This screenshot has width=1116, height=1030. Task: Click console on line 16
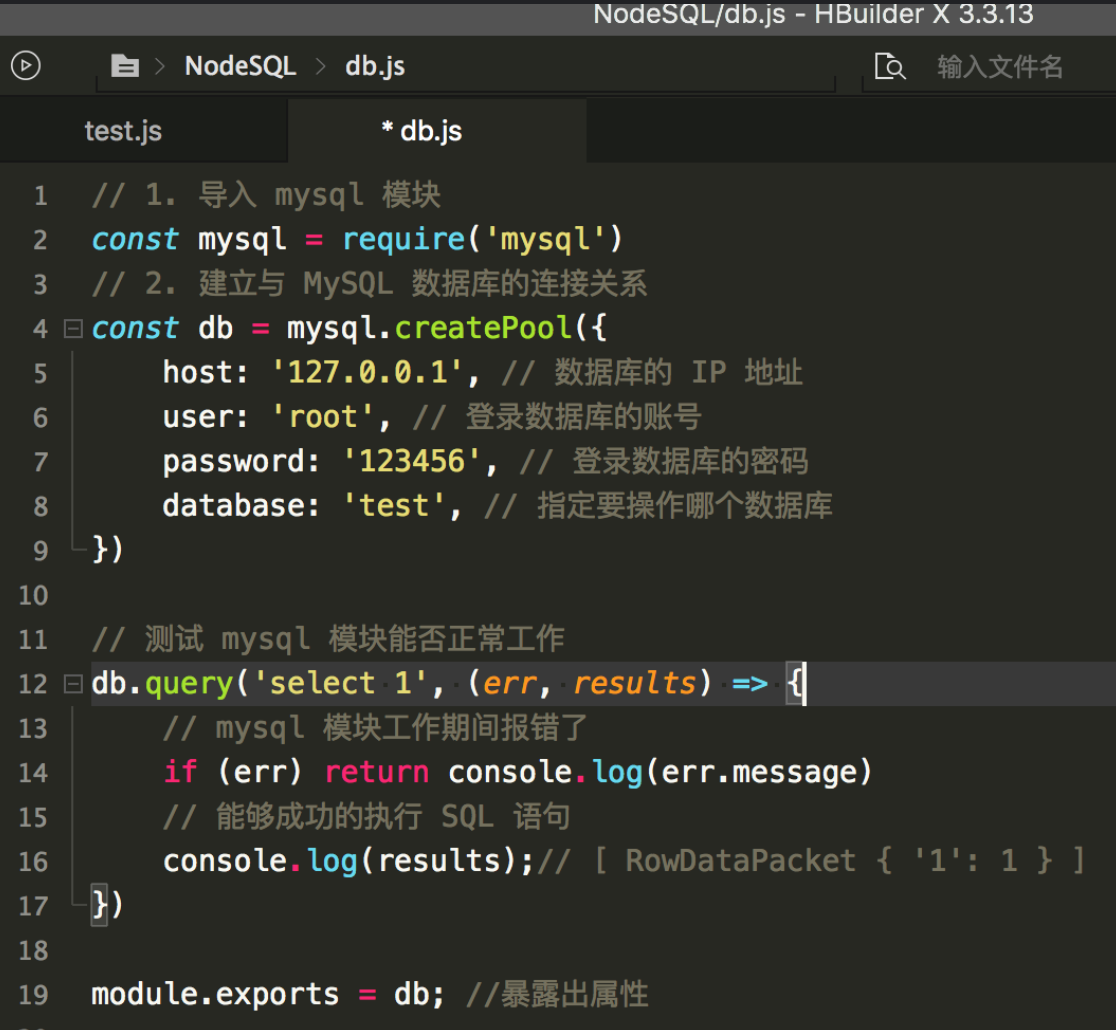225,861
